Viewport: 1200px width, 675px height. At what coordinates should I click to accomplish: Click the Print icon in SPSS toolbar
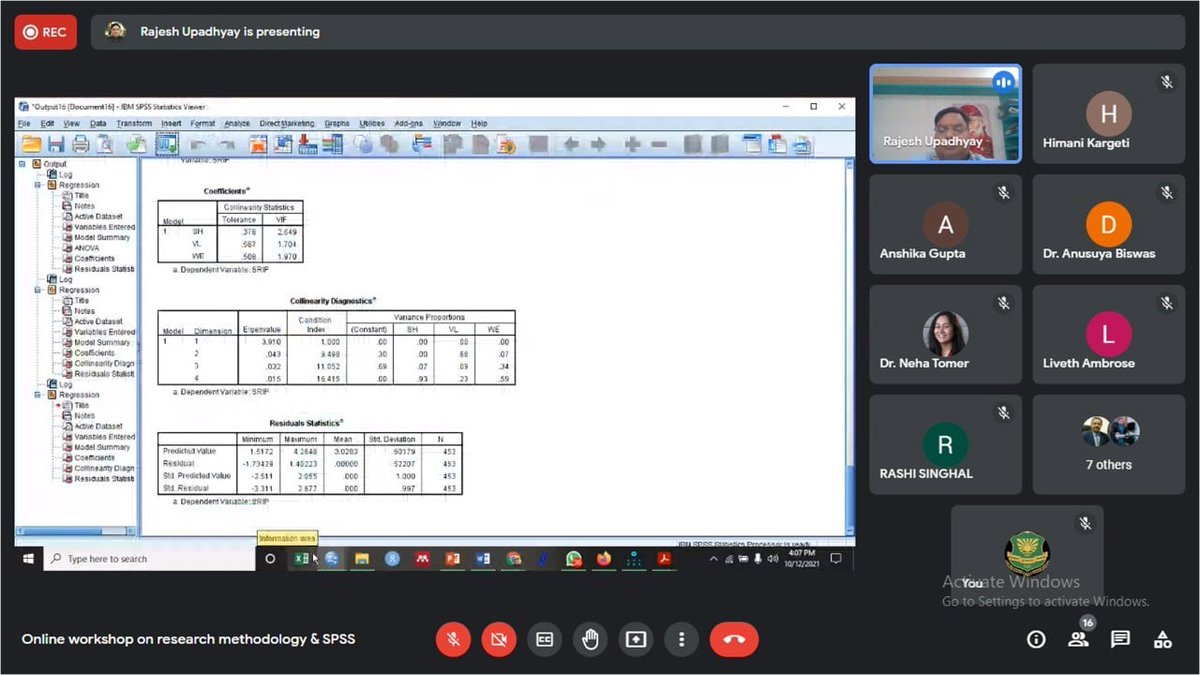pyautogui.click(x=80, y=145)
